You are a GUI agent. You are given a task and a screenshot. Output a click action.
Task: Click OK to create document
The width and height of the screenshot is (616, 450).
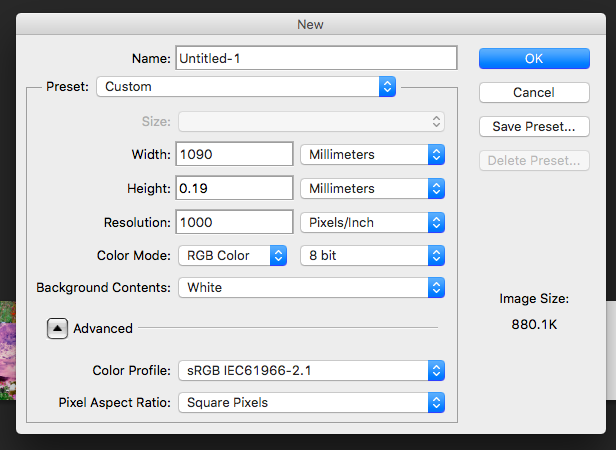click(534, 59)
